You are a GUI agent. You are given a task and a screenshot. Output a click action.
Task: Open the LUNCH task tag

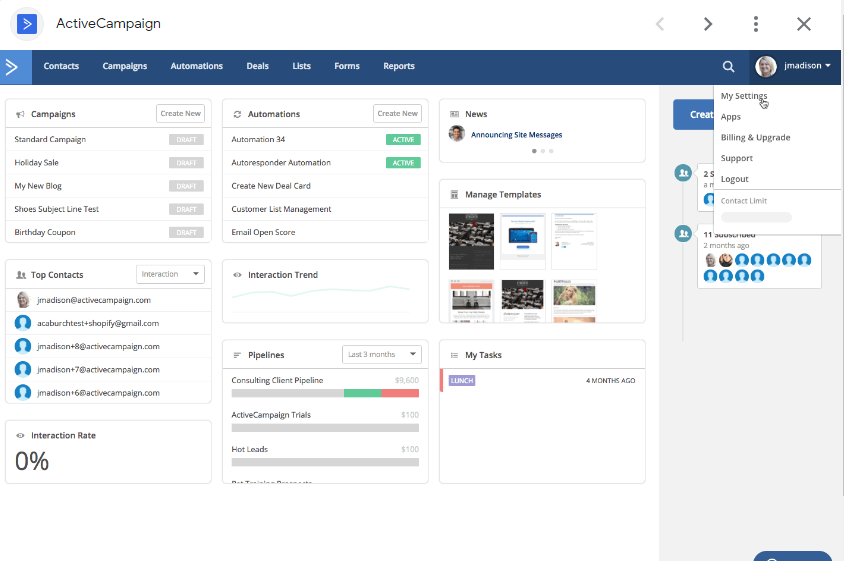point(462,381)
